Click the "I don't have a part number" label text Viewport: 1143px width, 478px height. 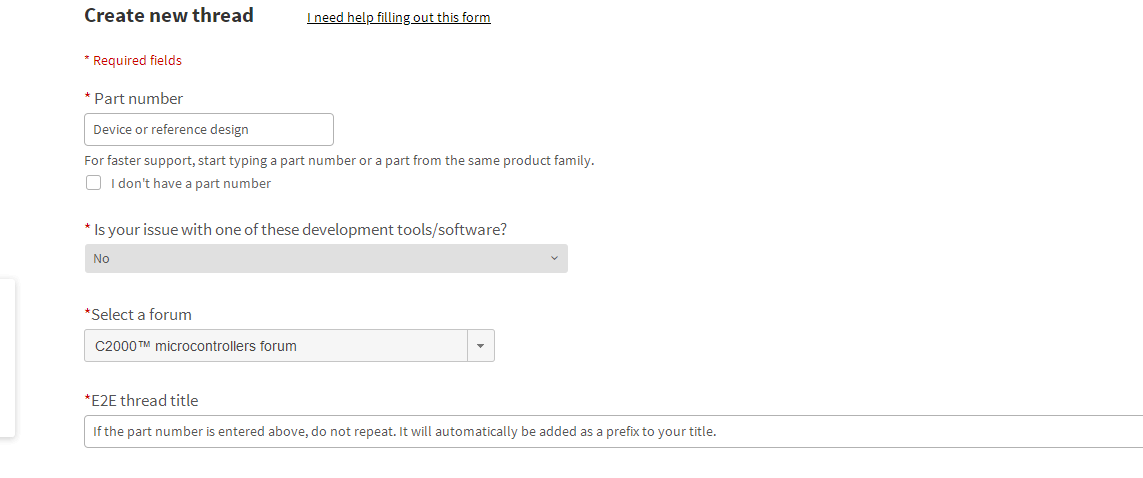[190, 184]
